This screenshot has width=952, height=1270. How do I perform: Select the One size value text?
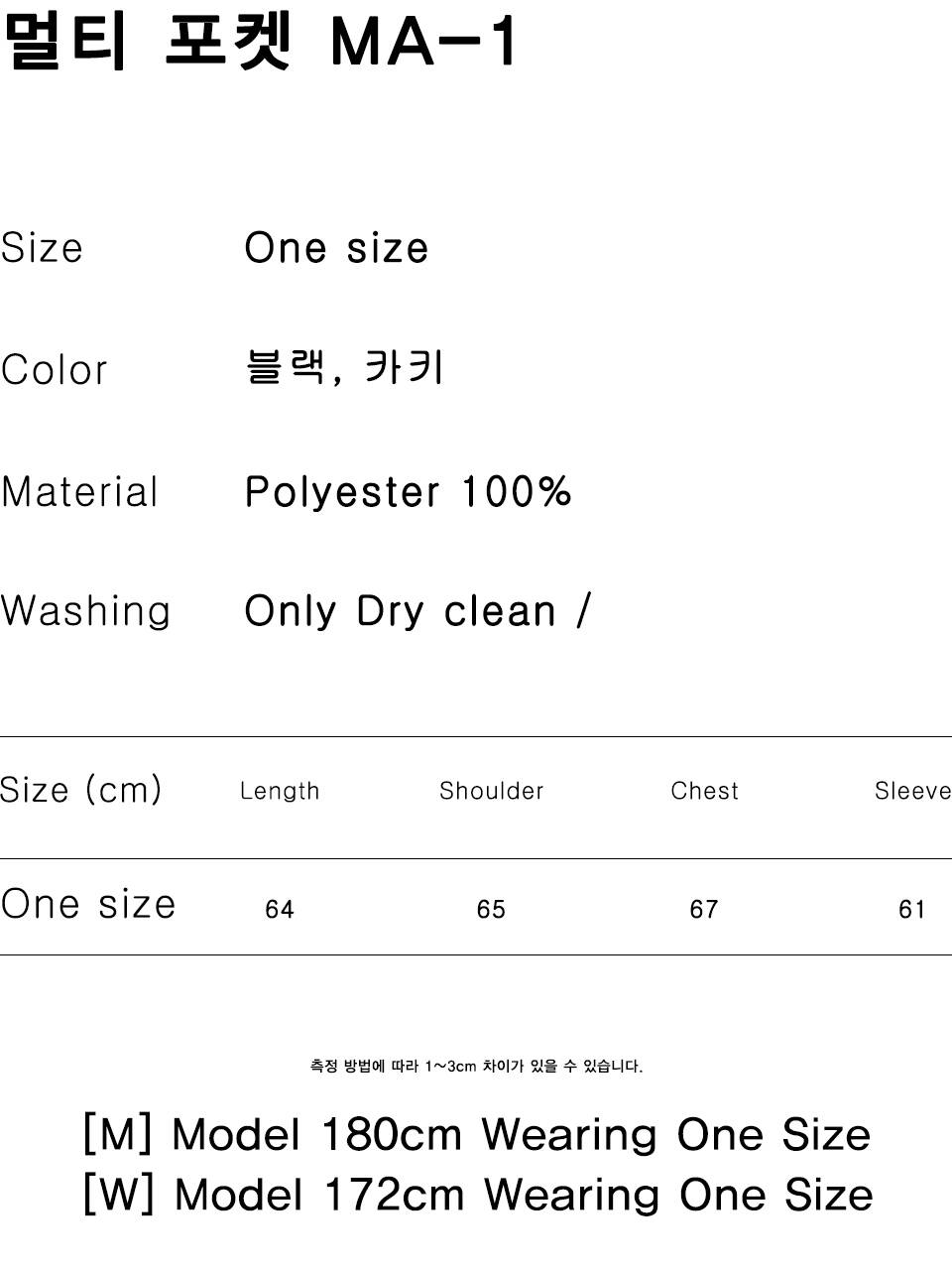[x=336, y=248]
